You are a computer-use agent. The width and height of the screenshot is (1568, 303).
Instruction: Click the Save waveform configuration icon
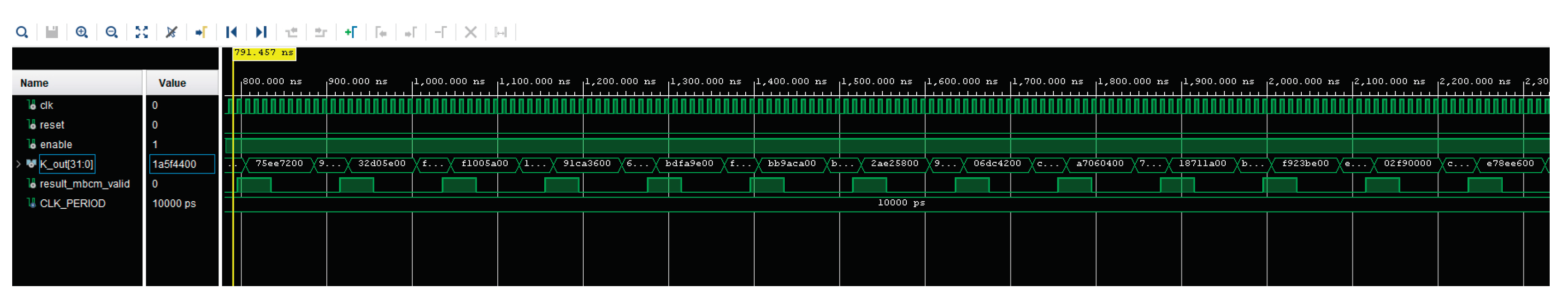tap(52, 32)
